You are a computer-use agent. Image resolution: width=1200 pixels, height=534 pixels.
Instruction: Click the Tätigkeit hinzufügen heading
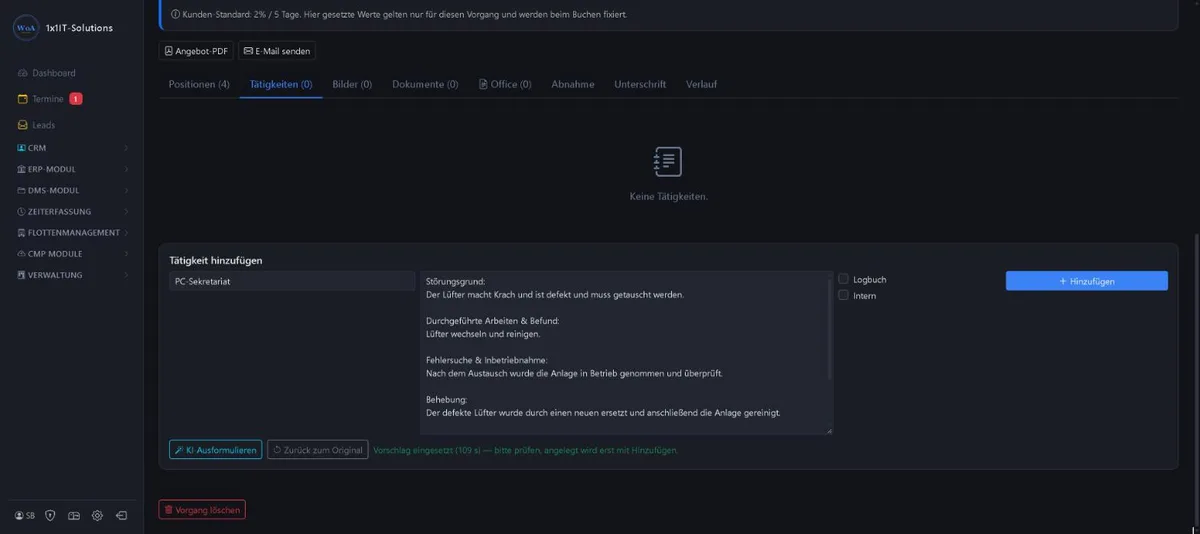point(216,260)
